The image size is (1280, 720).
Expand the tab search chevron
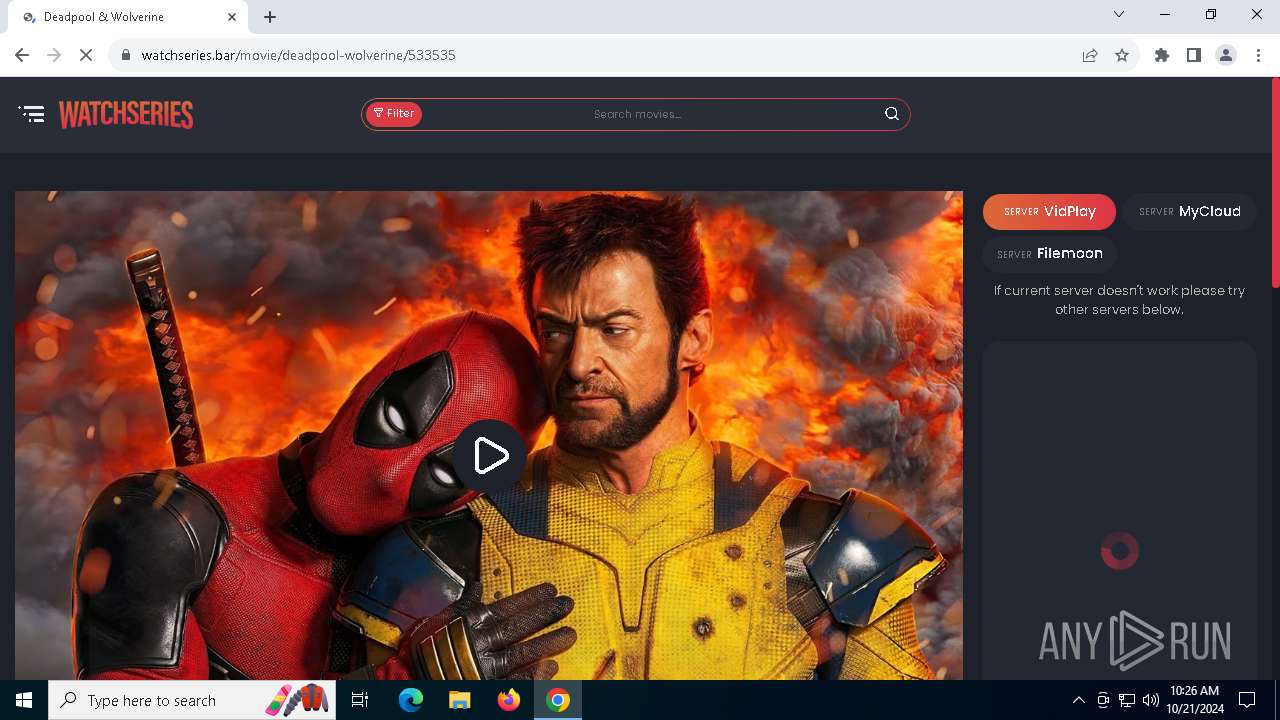1119,14
